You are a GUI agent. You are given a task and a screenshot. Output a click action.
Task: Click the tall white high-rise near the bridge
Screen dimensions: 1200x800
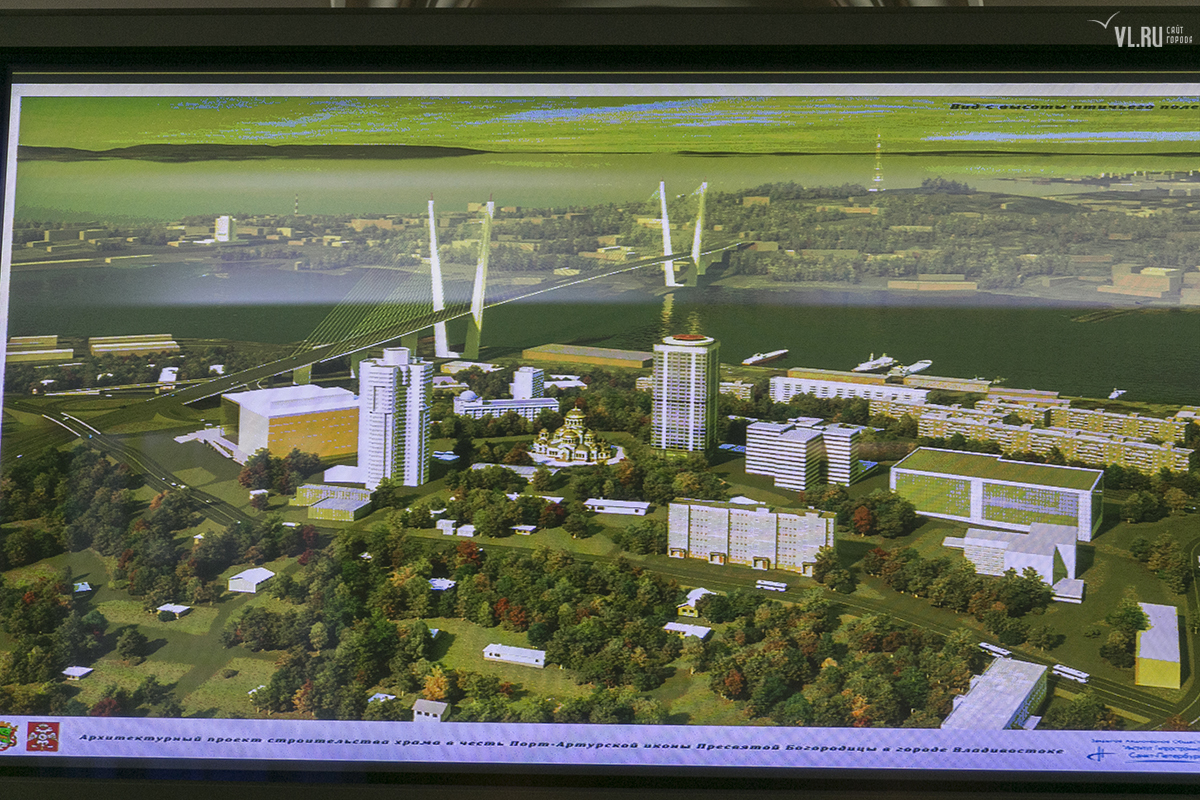click(x=395, y=417)
